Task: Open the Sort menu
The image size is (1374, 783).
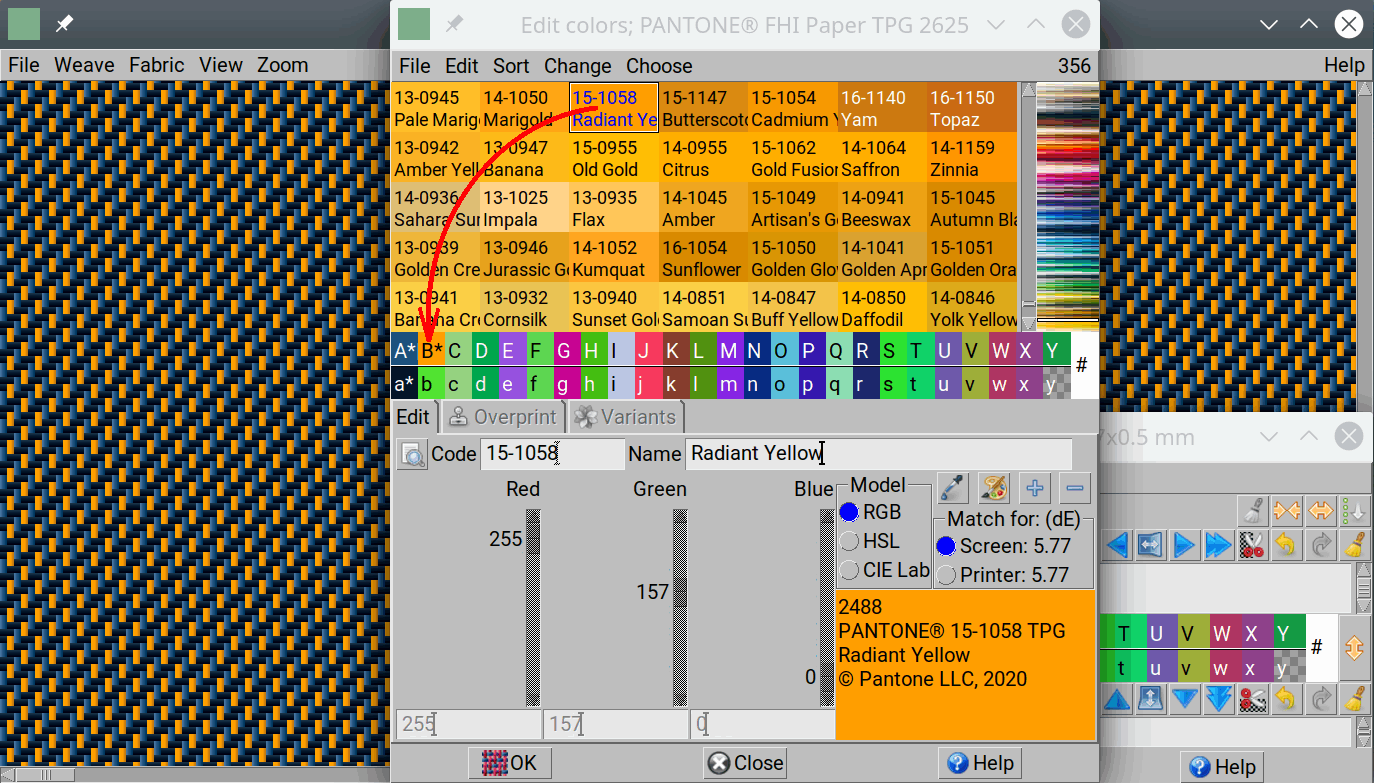Action: 511,66
